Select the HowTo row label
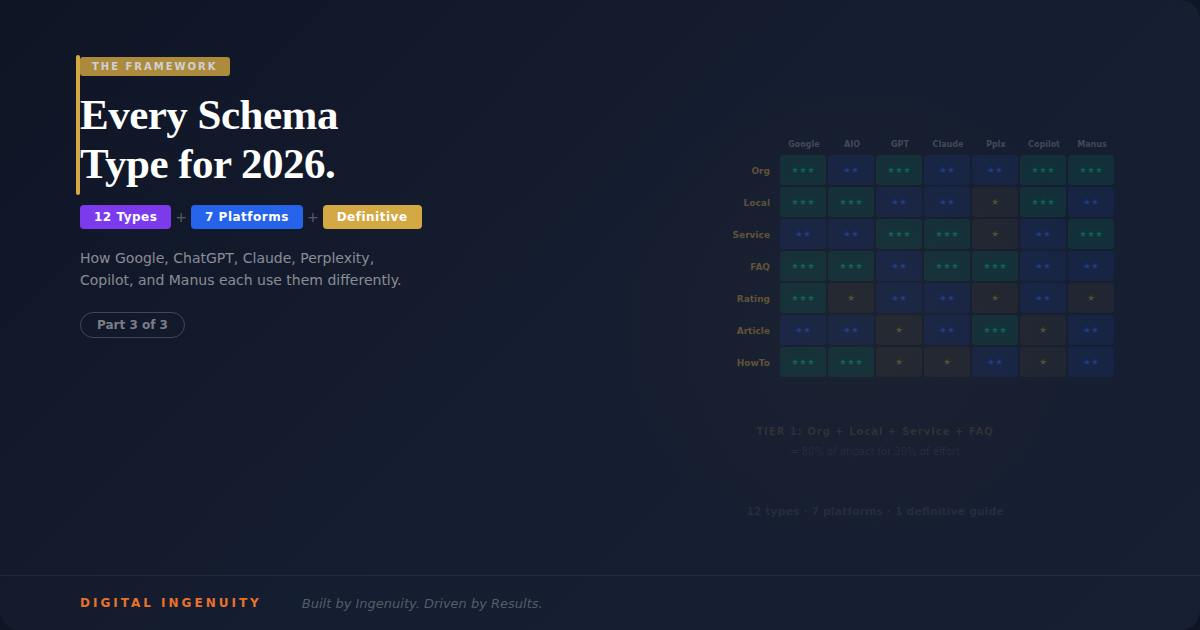The image size is (1200, 630). 753,363
